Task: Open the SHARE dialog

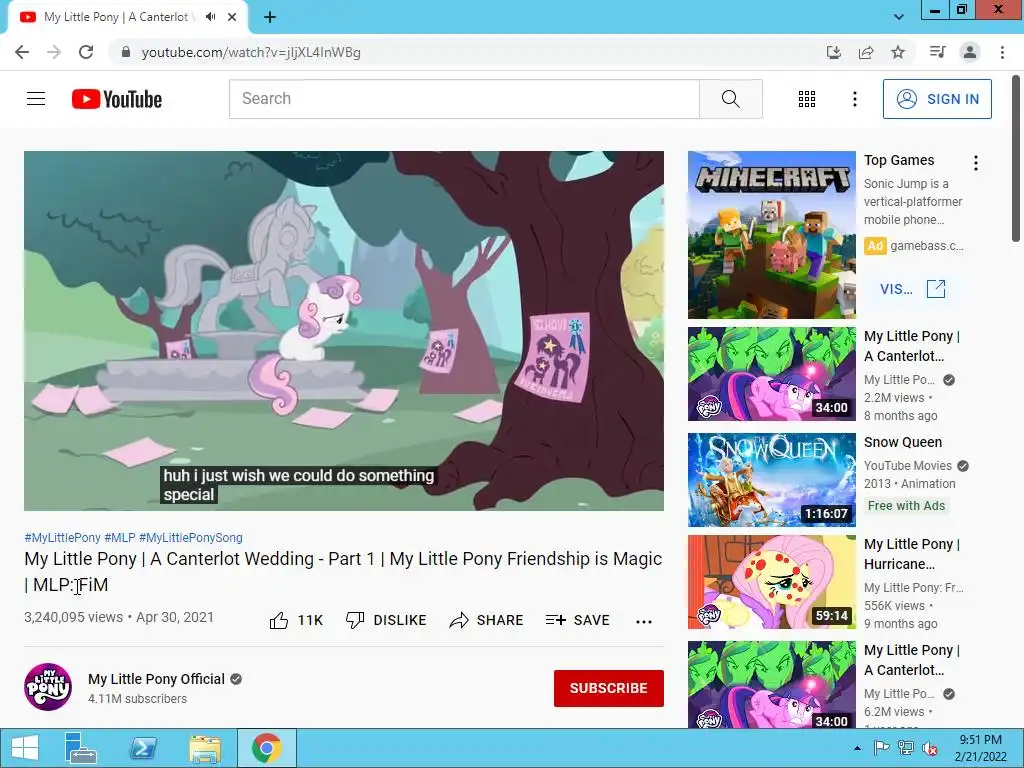Action: (487, 620)
